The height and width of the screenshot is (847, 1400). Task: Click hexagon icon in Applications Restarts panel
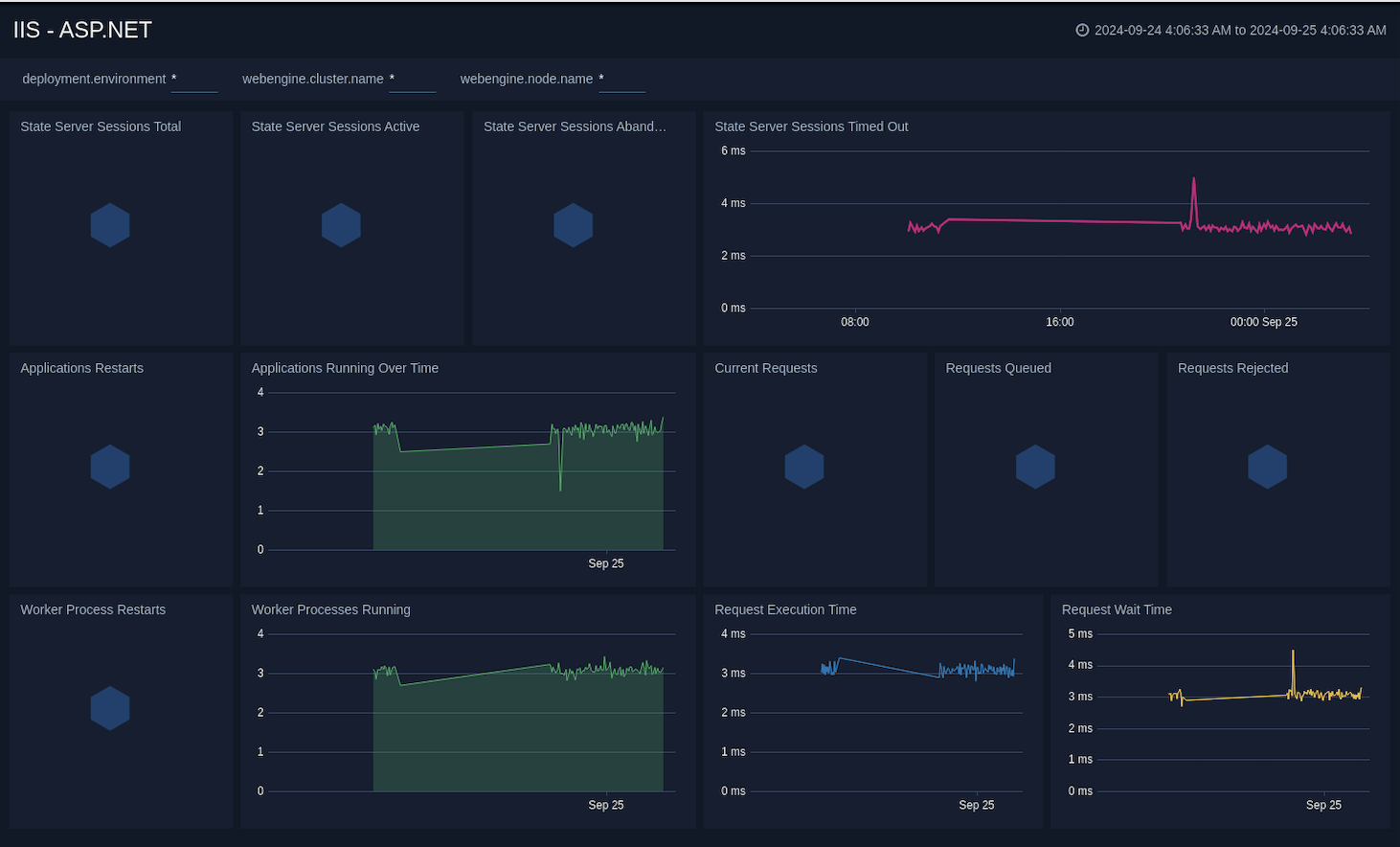(x=110, y=467)
